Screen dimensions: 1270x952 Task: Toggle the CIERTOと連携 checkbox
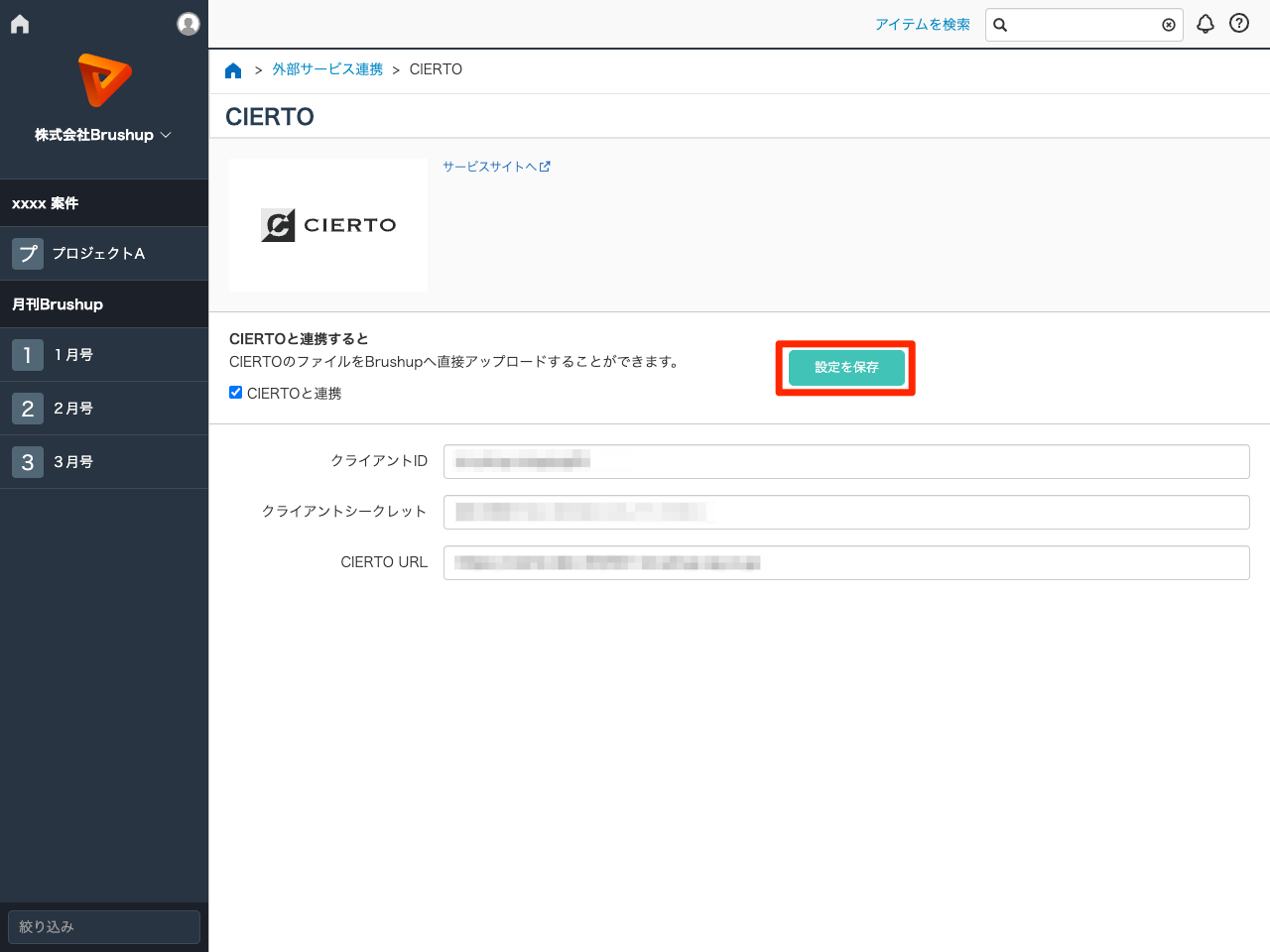coord(236,393)
